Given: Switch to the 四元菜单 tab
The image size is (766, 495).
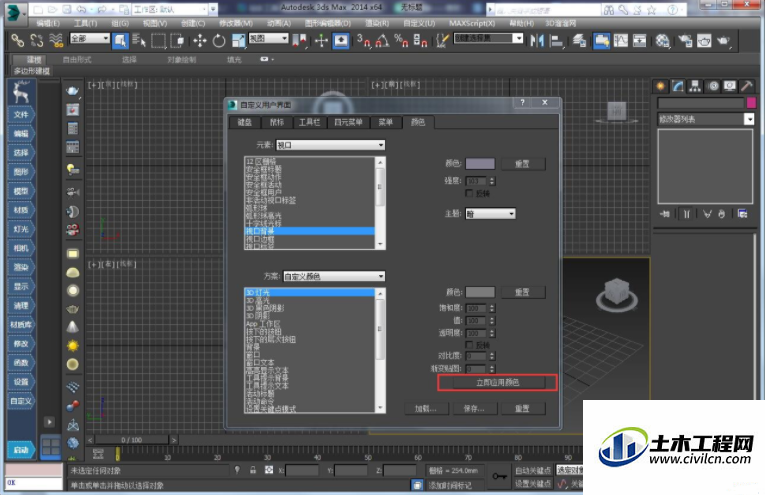Looking at the screenshot, I should [348, 122].
